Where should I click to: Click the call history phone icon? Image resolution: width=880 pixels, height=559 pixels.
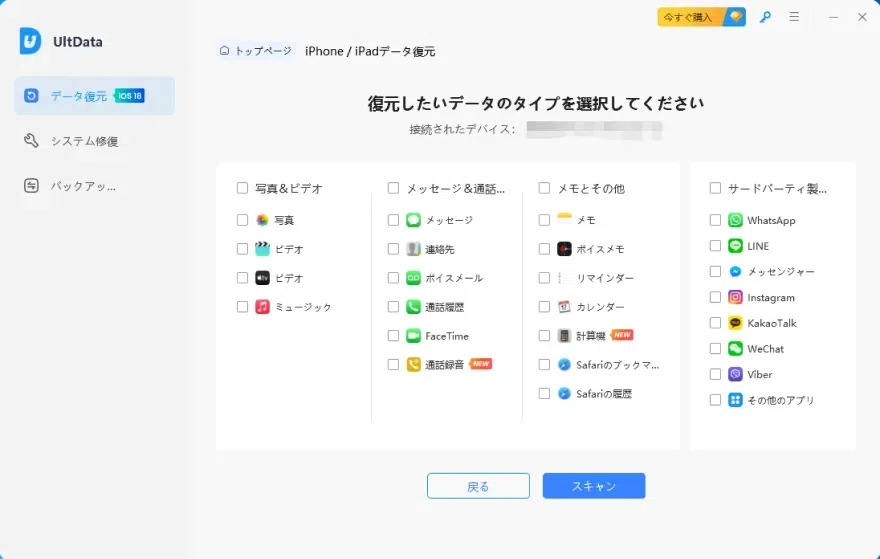pos(413,306)
